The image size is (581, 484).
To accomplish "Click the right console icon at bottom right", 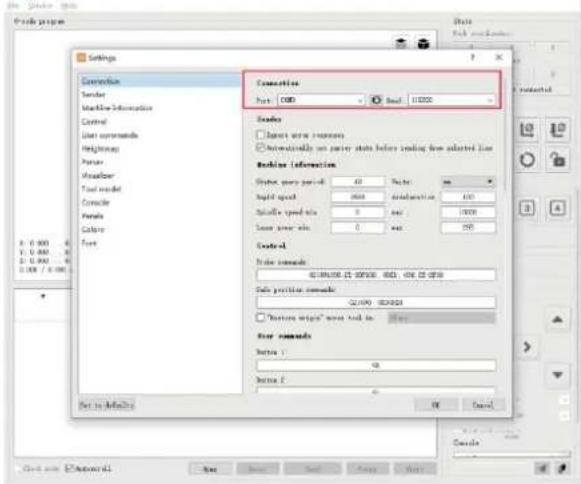I will pos(562,468).
